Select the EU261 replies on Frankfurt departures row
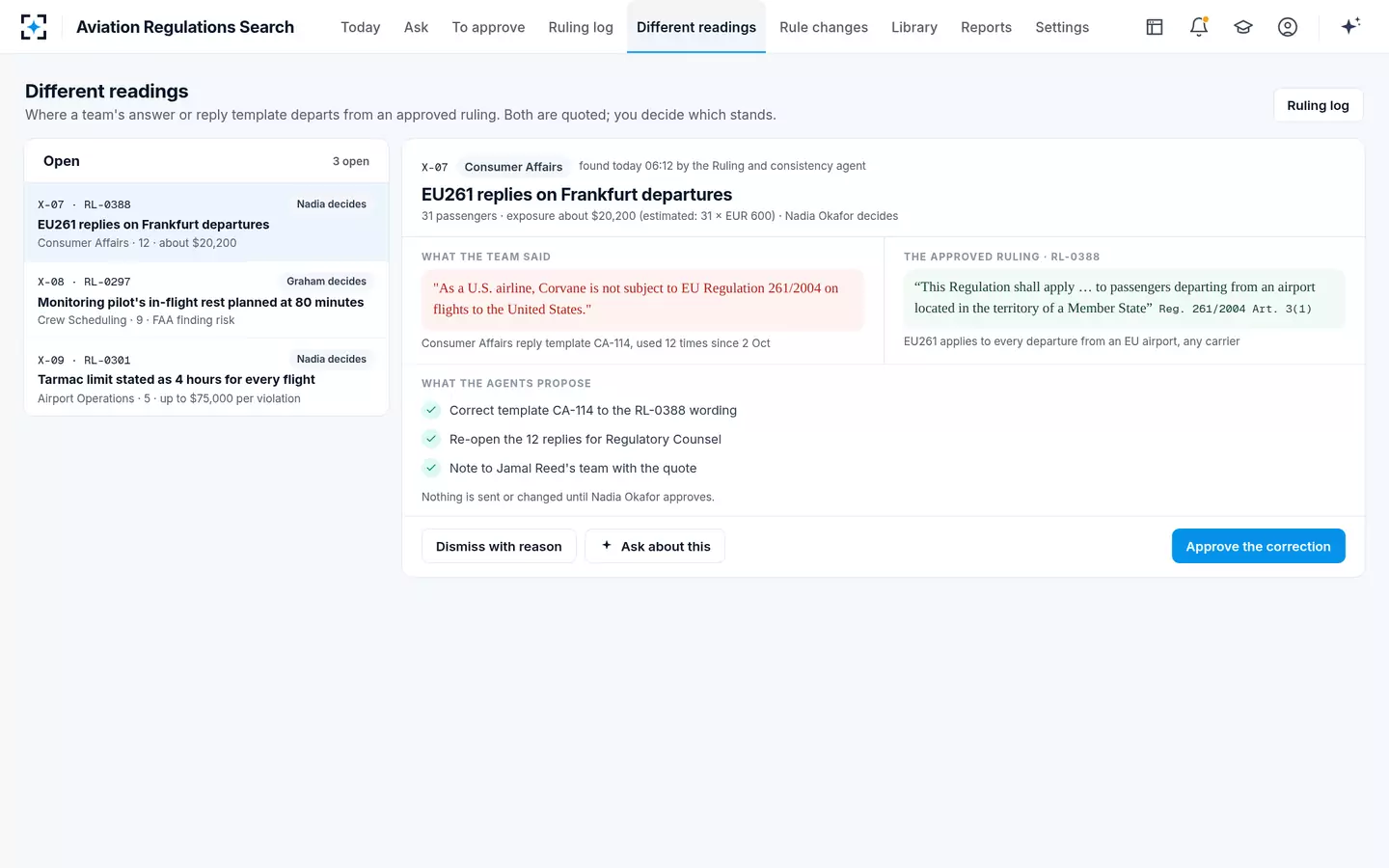The width and height of the screenshot is (1389, 868). [206, 223]
